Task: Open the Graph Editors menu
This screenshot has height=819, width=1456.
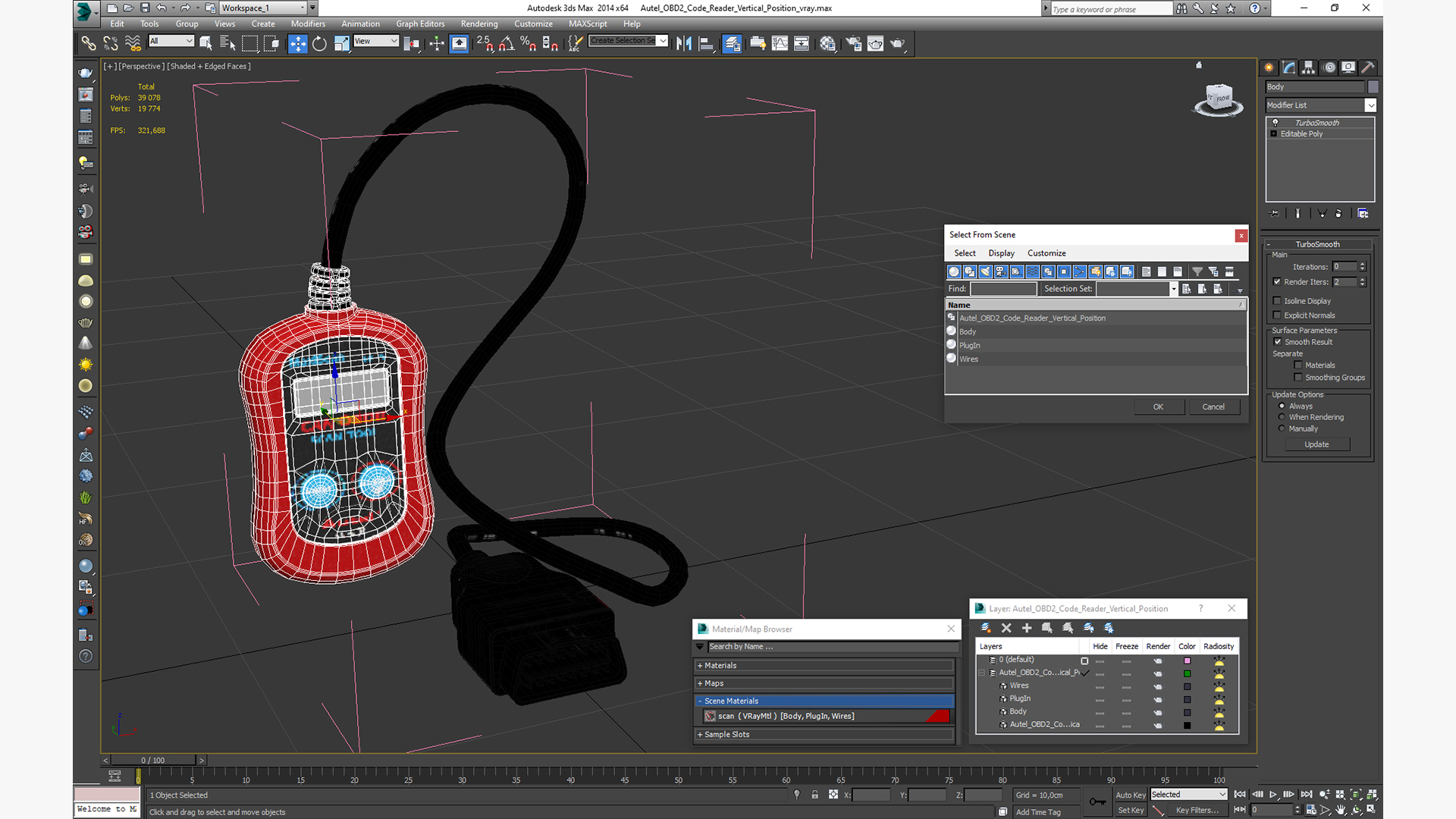Action: pyautogui.click(x=420, y=24)
